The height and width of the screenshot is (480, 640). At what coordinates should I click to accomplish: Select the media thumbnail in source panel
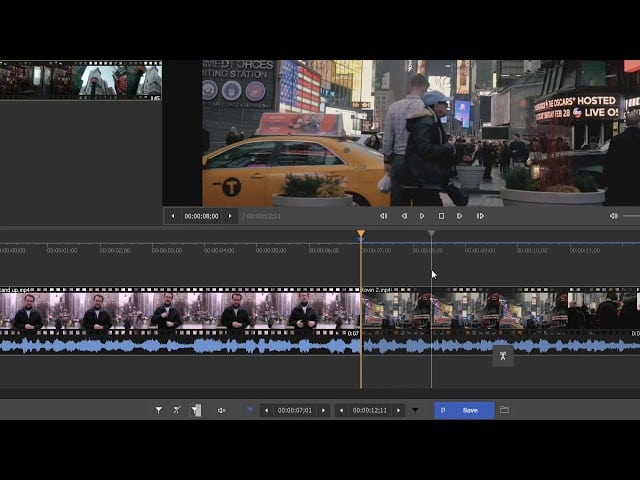81,80
